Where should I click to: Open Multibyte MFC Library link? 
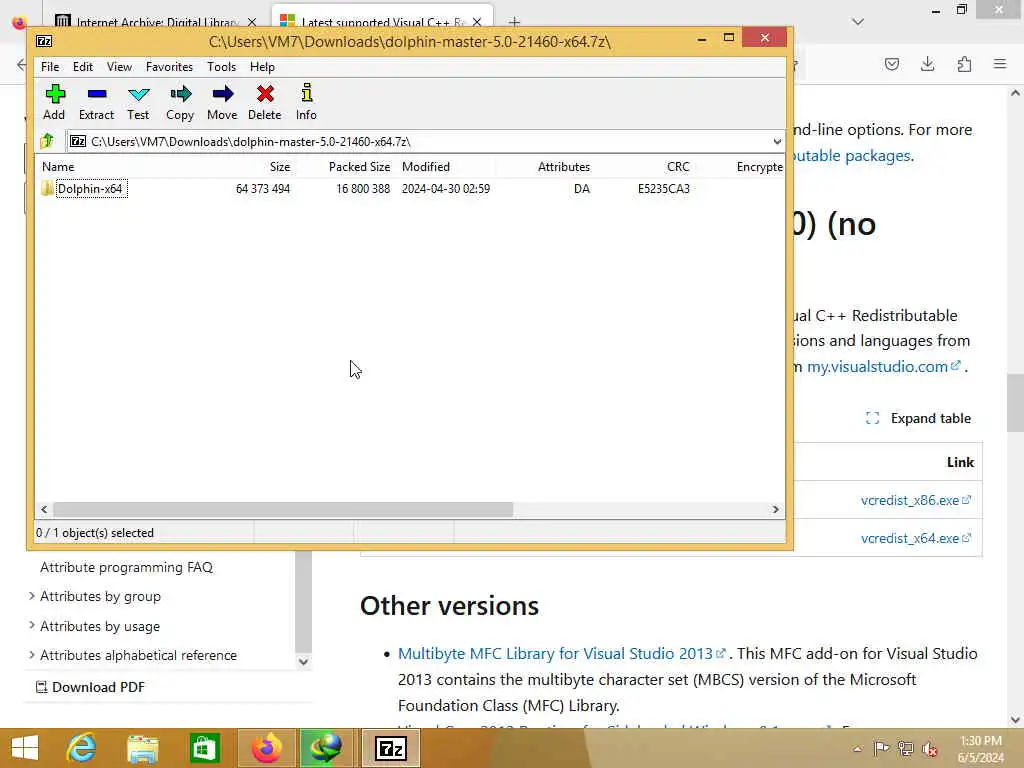pyautogui.click(x=562, y=654)
